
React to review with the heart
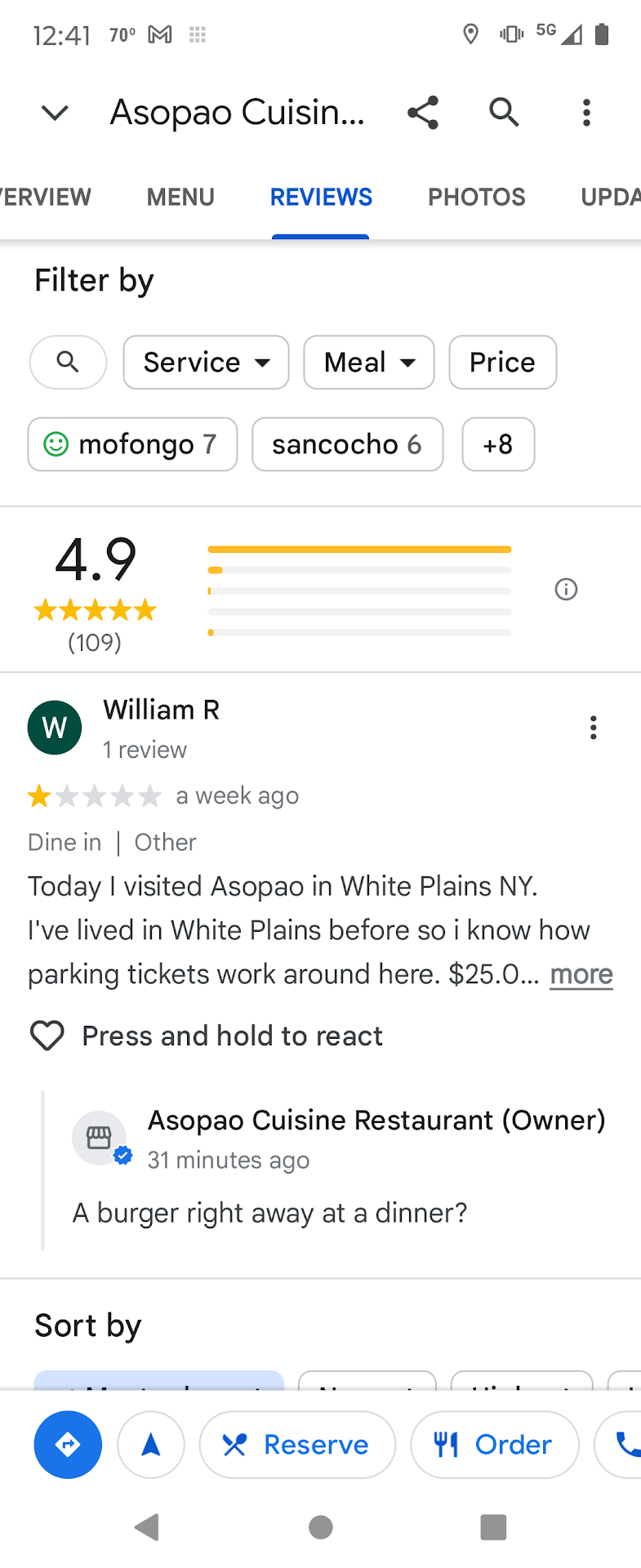click(x=47, y=1036)
